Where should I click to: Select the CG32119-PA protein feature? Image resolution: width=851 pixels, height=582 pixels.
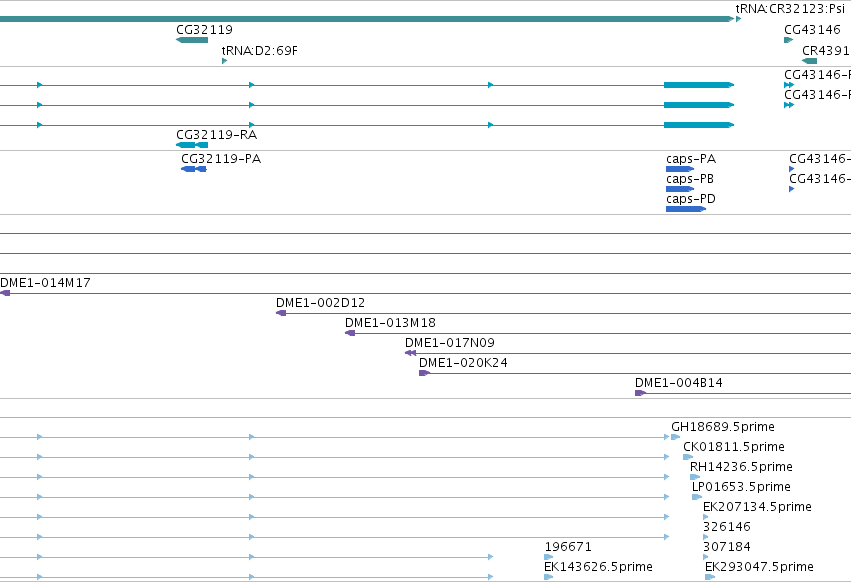click(x=194, y=169)
